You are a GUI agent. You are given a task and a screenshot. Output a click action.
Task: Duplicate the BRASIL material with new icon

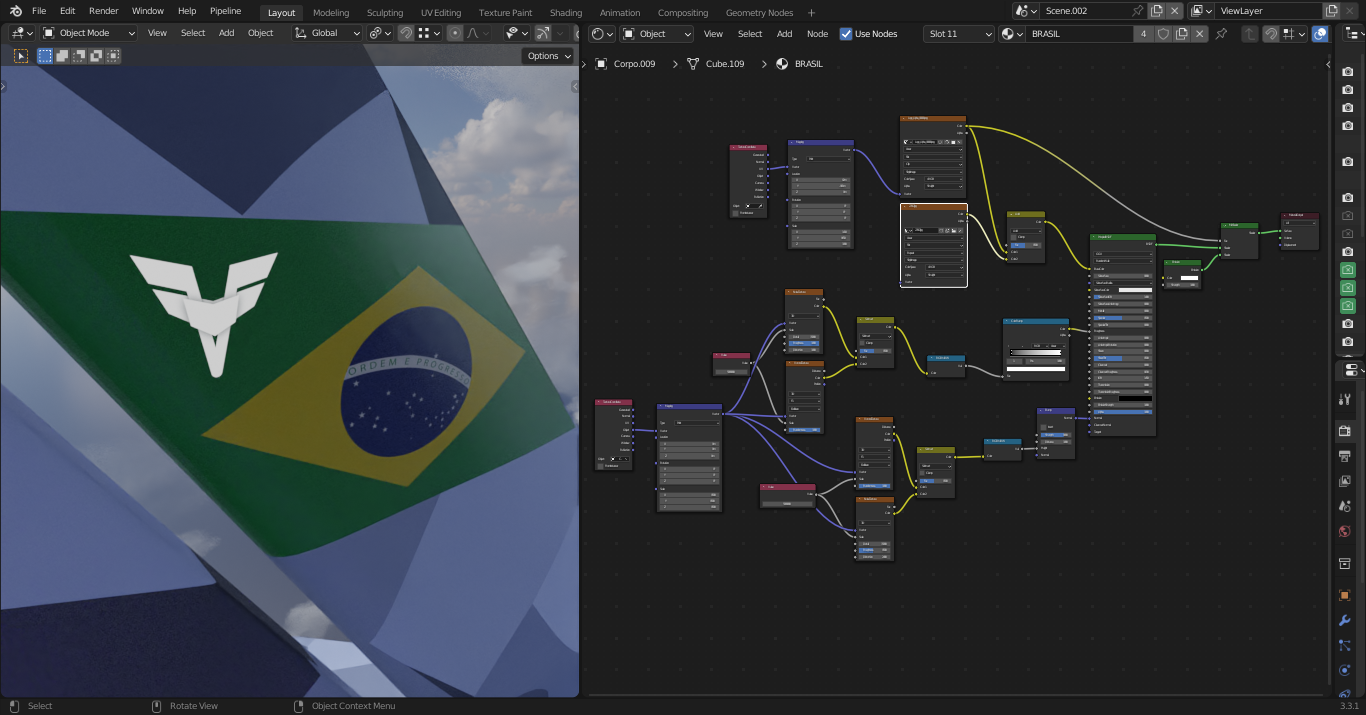[1181, 34]
